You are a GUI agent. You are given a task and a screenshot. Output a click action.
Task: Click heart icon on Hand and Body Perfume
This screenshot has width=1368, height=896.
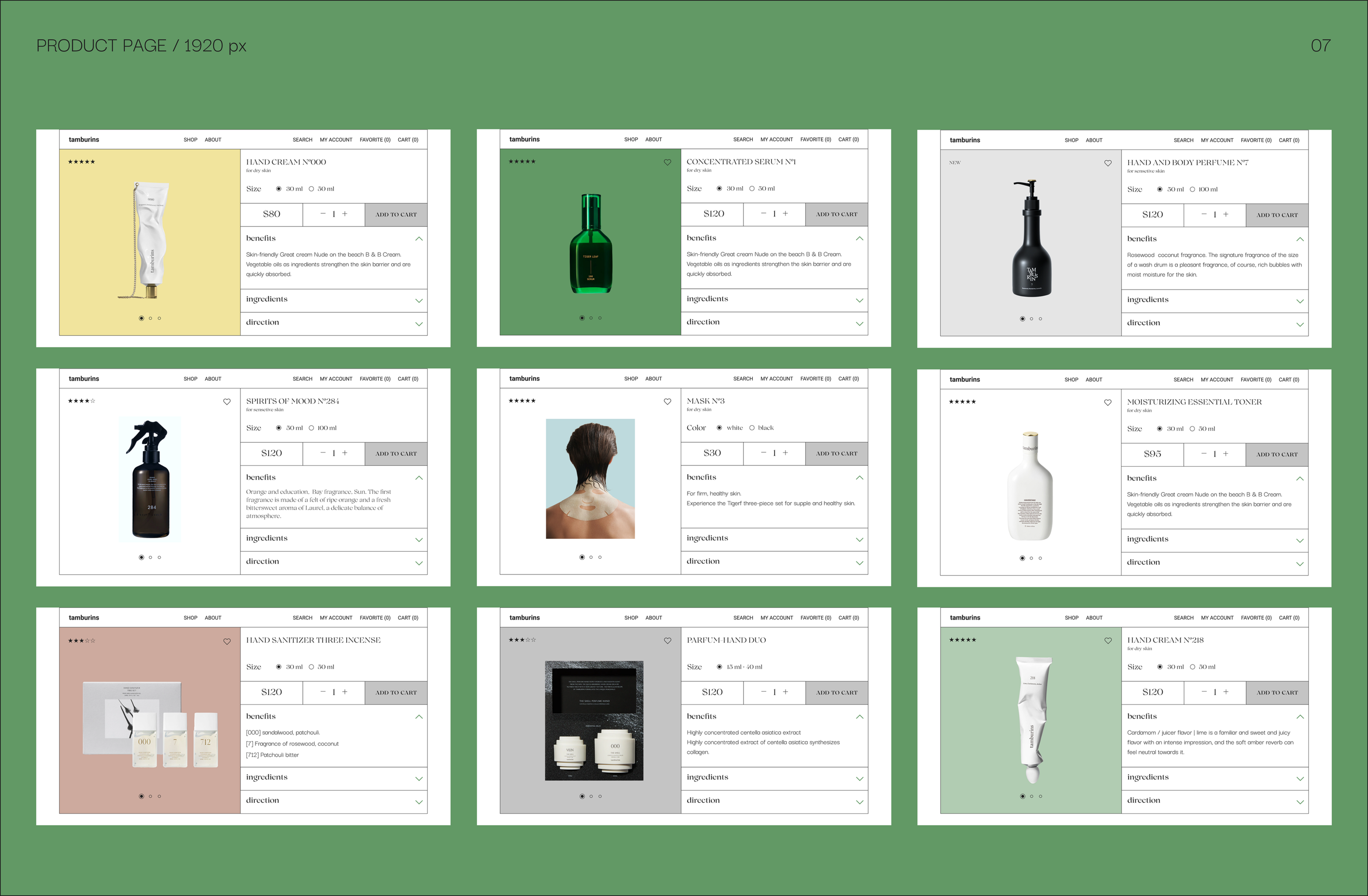click(1108, 163)
